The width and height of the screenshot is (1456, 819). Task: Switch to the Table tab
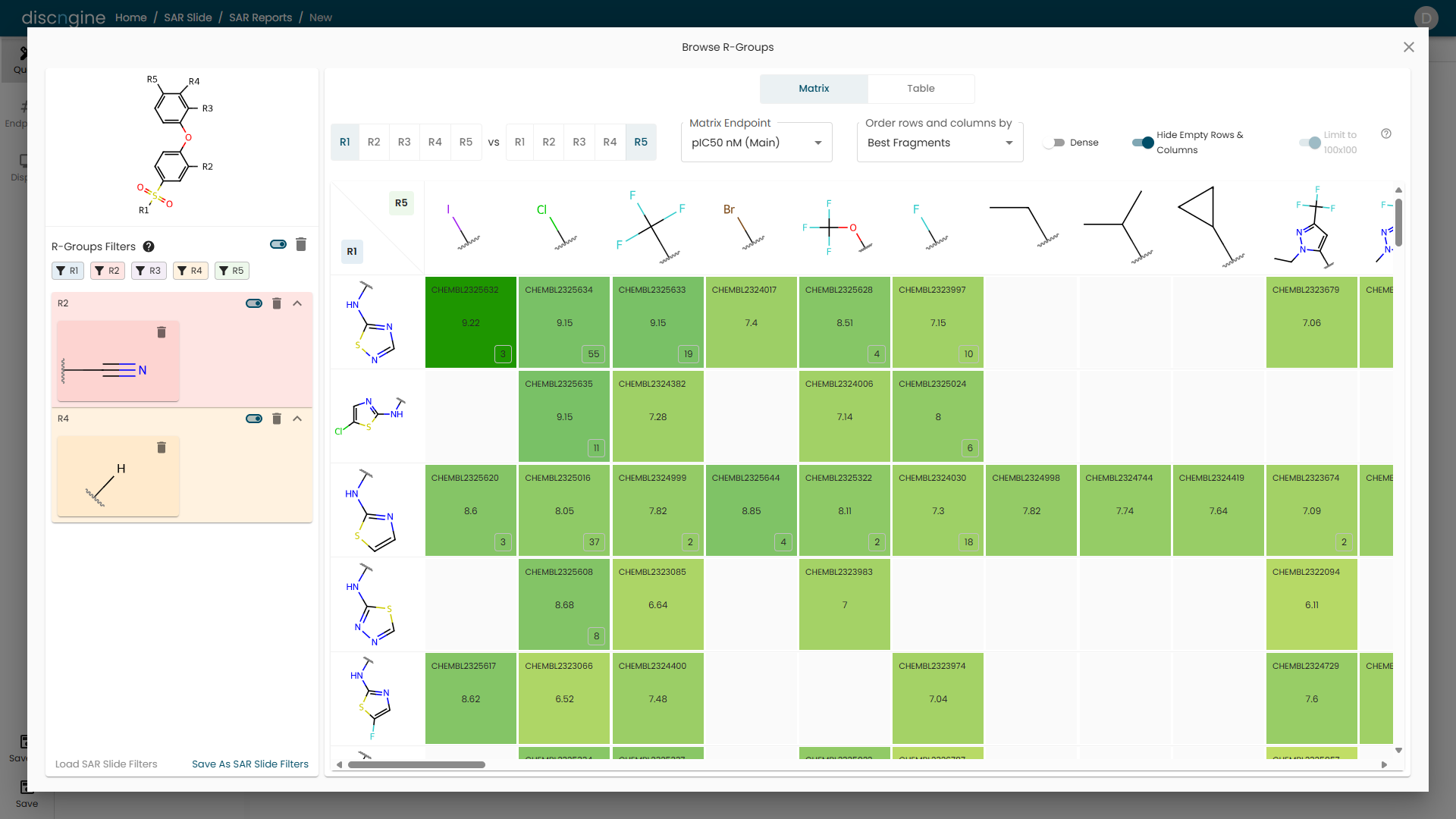click(921, 89)
